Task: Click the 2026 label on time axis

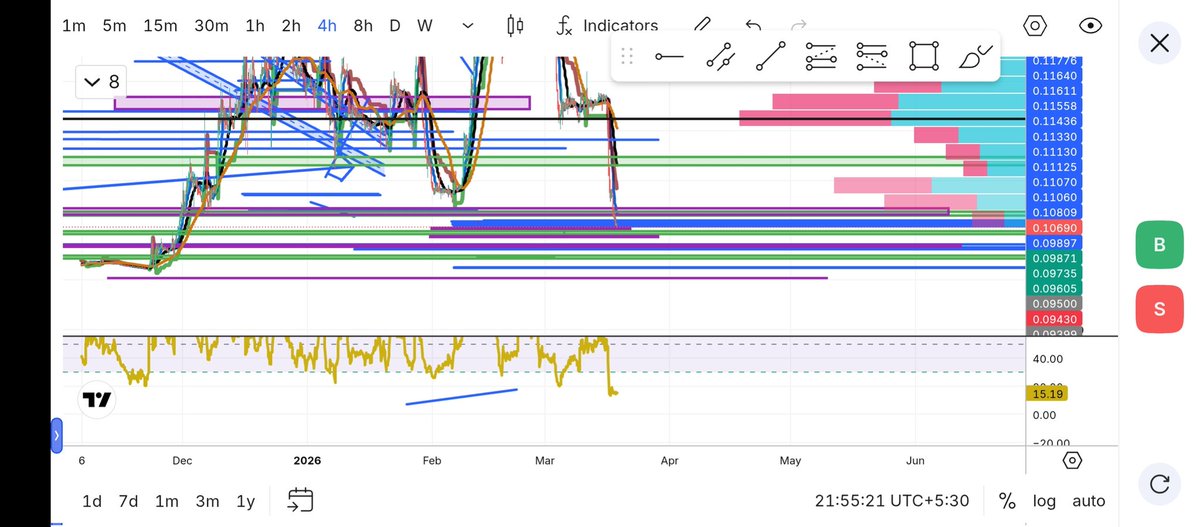Action: (308, 461)
